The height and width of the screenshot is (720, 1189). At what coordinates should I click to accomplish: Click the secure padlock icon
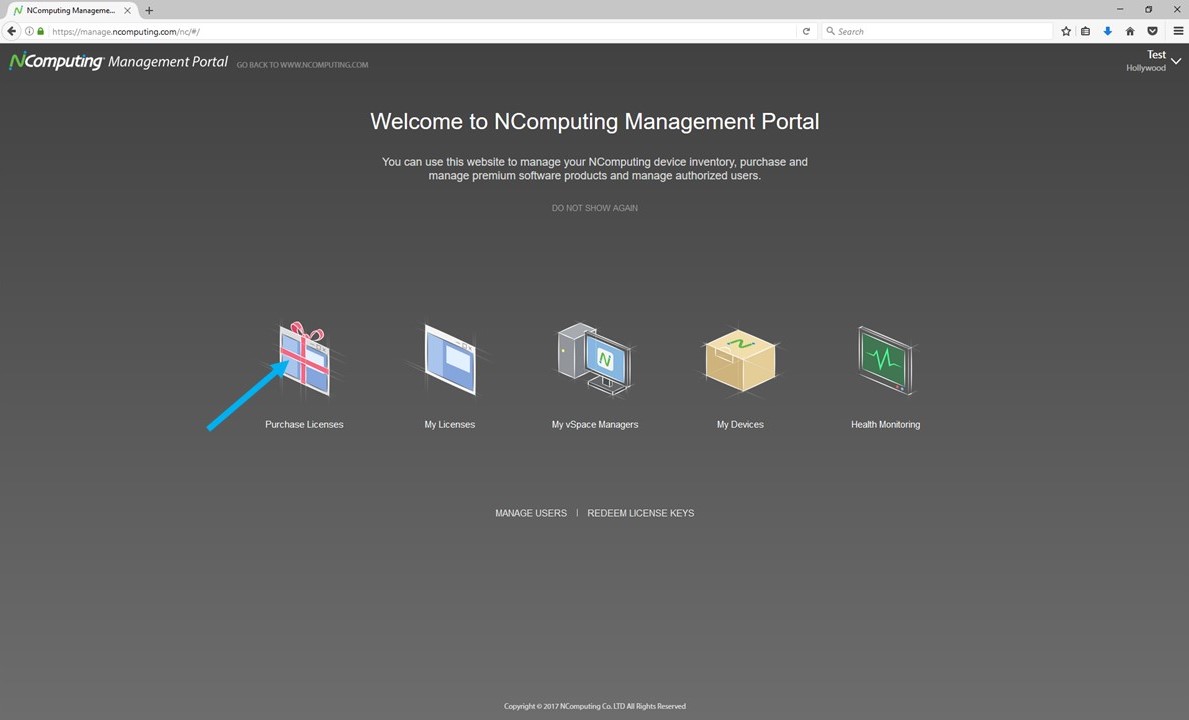[x=41, y=31]
